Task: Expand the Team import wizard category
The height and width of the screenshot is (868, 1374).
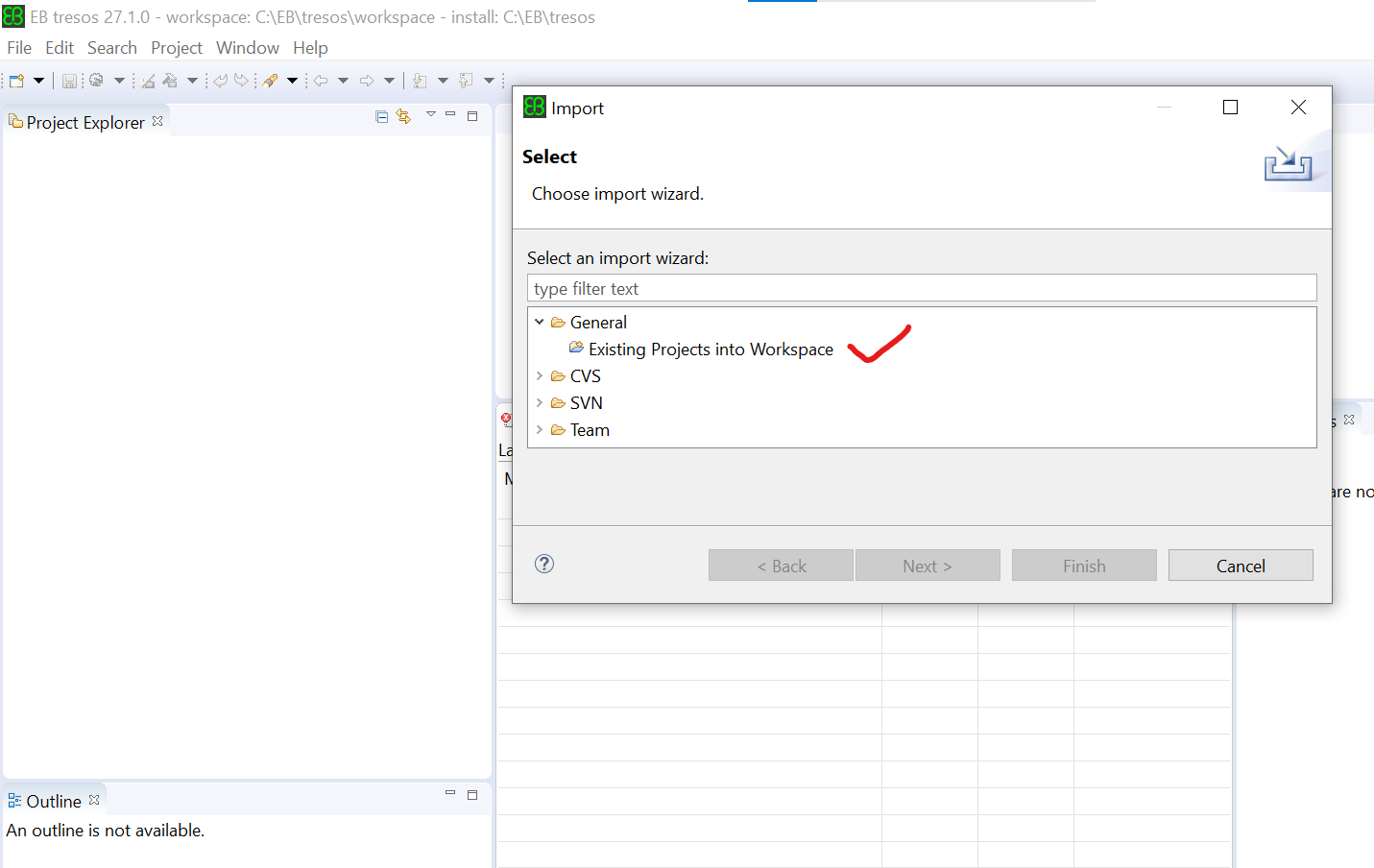Action: [x=539, y=430]
